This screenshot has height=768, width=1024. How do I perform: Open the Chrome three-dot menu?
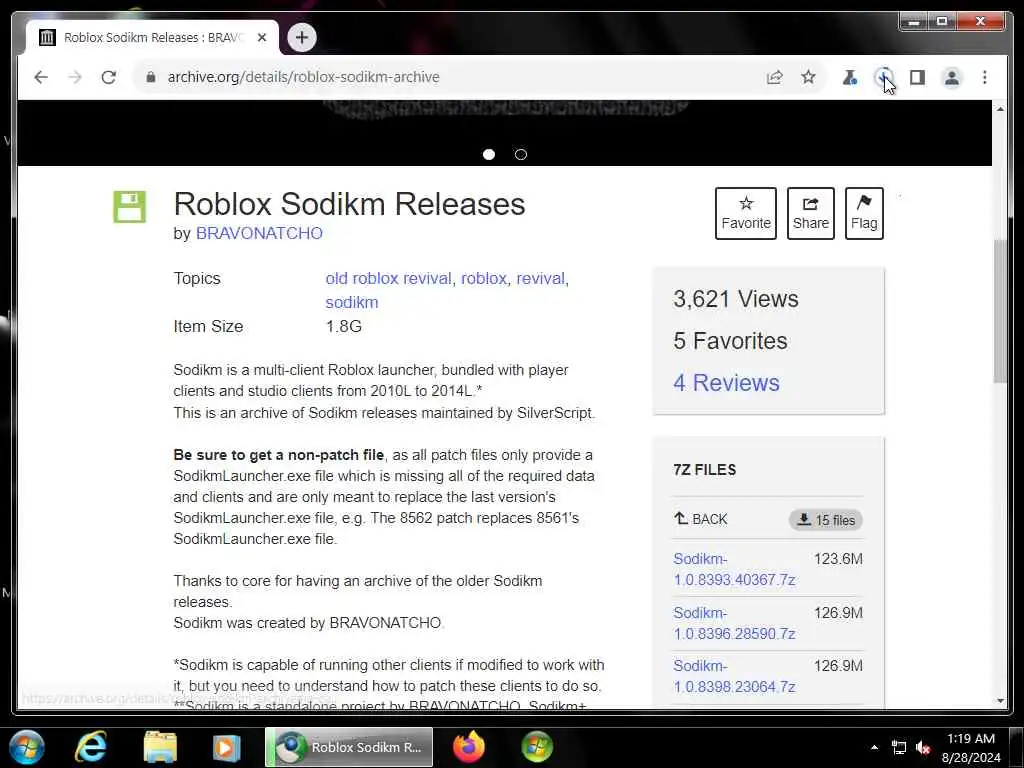click(985, 77)
